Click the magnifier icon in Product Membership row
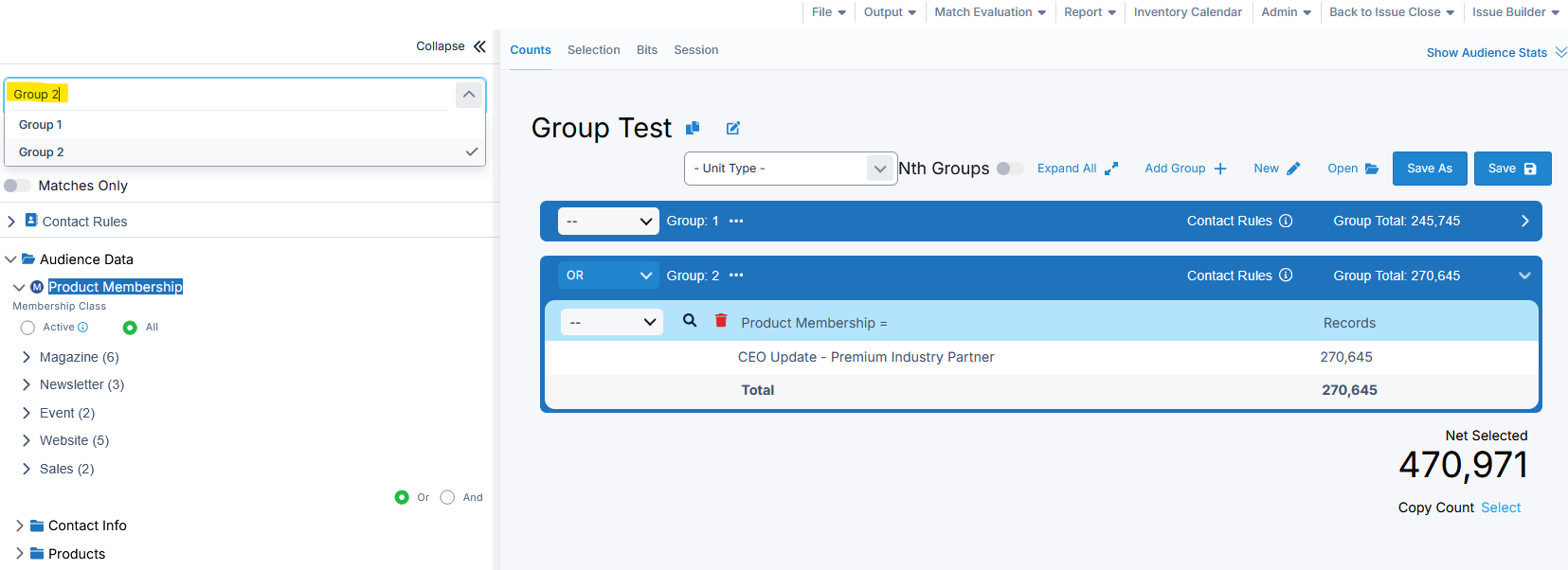Screen dimensions: 1568x570 point(690,321)
